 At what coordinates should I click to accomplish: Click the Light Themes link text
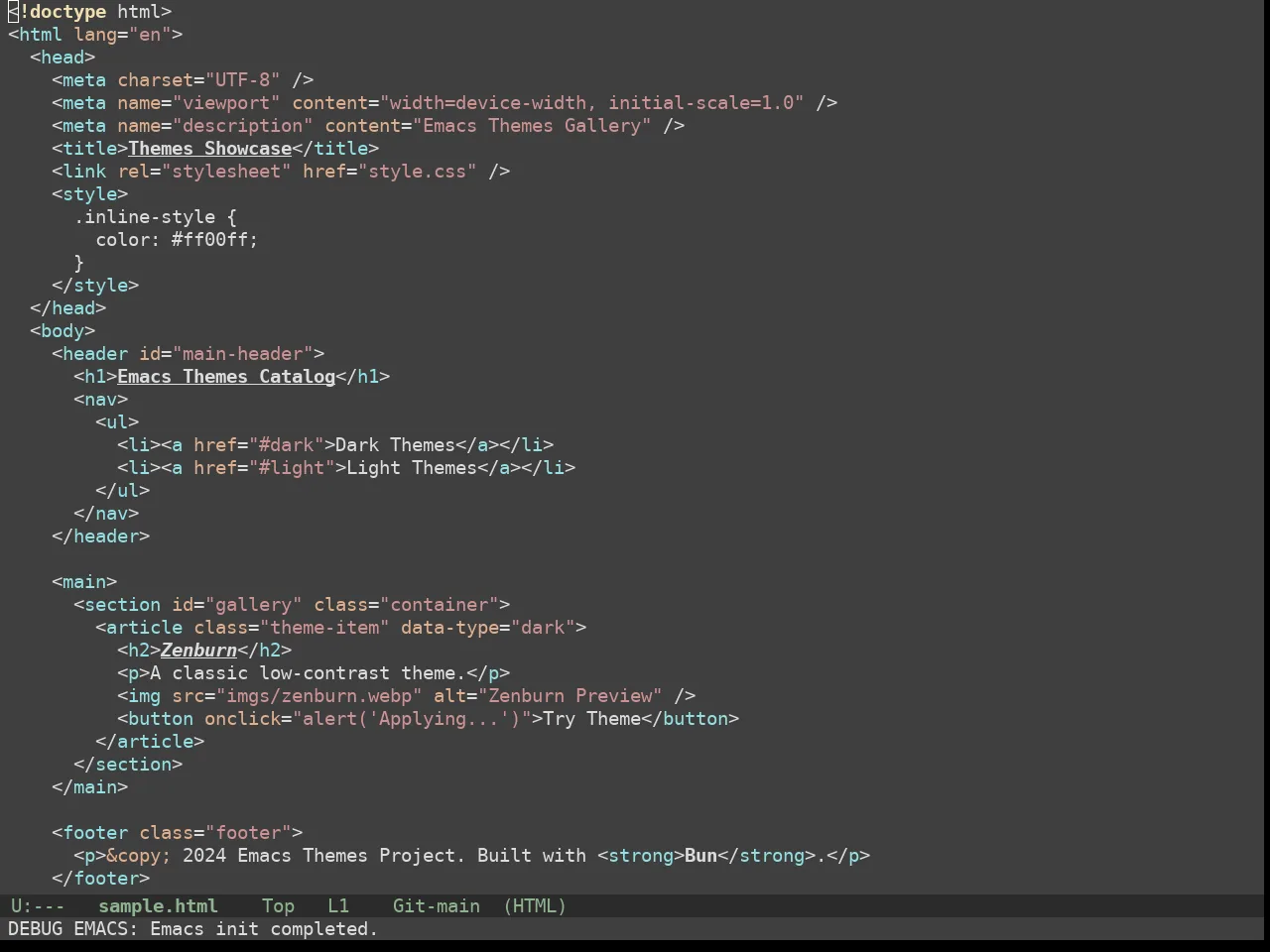point(412,468)
